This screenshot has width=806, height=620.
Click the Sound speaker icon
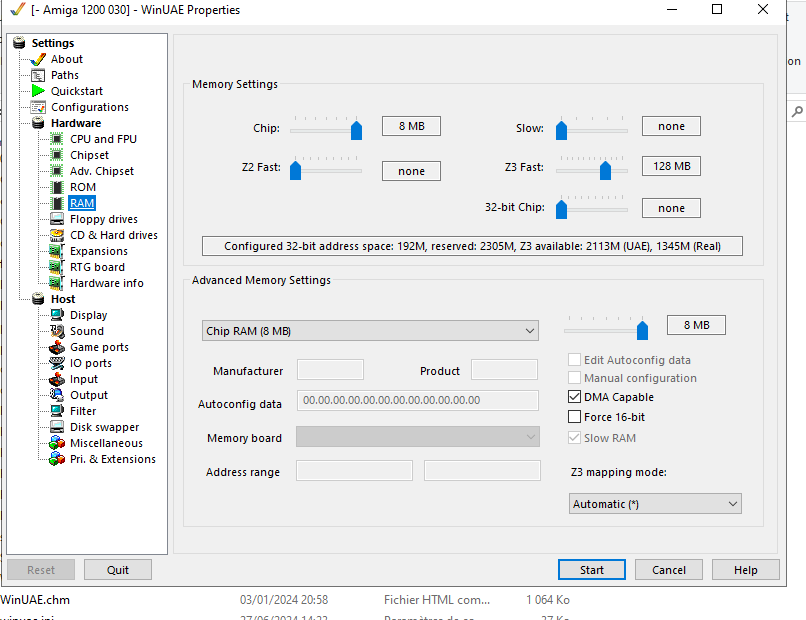tap(57, 331)
